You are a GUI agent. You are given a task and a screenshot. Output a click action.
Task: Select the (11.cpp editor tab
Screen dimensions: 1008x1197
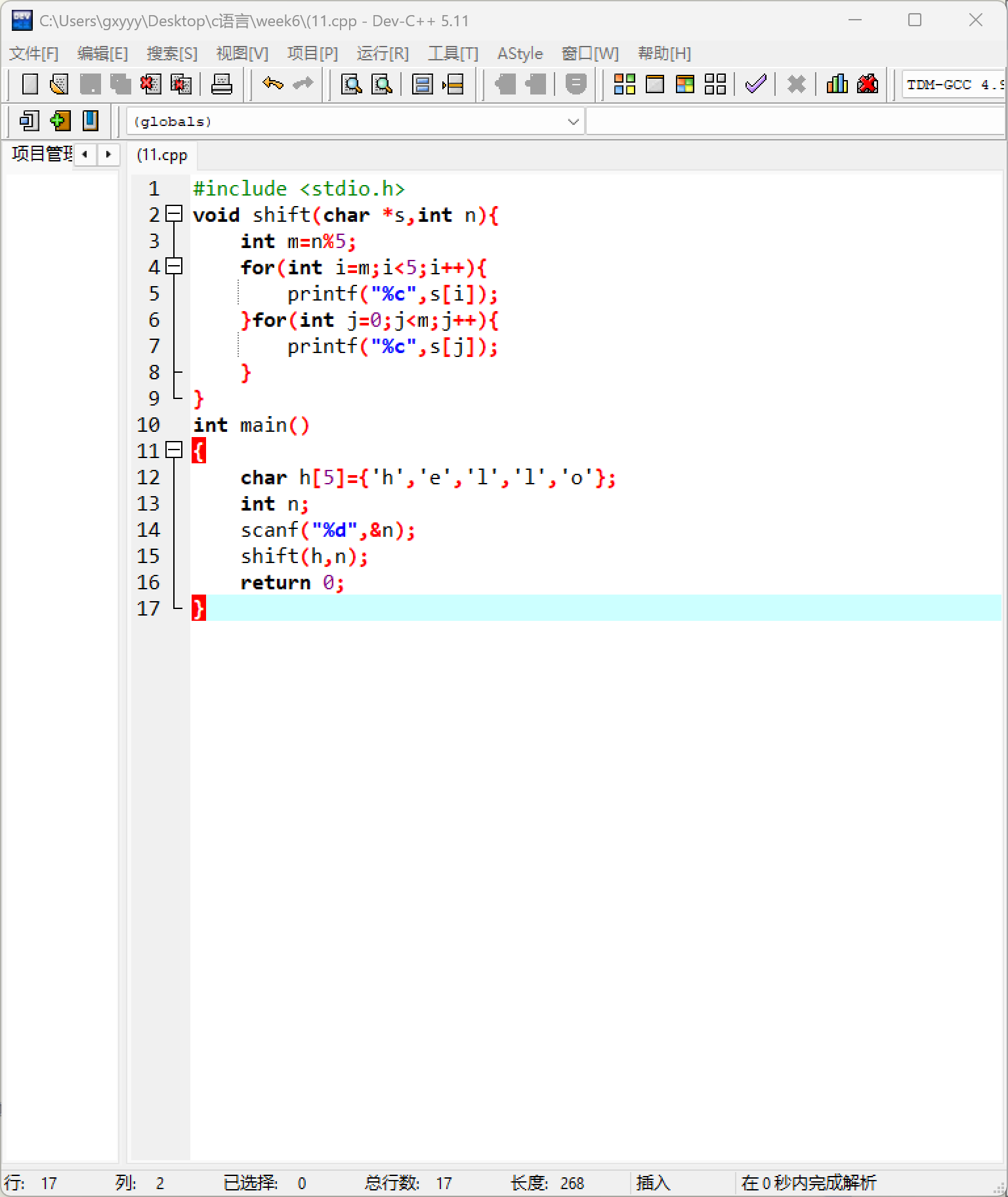(x=162, y=155)
